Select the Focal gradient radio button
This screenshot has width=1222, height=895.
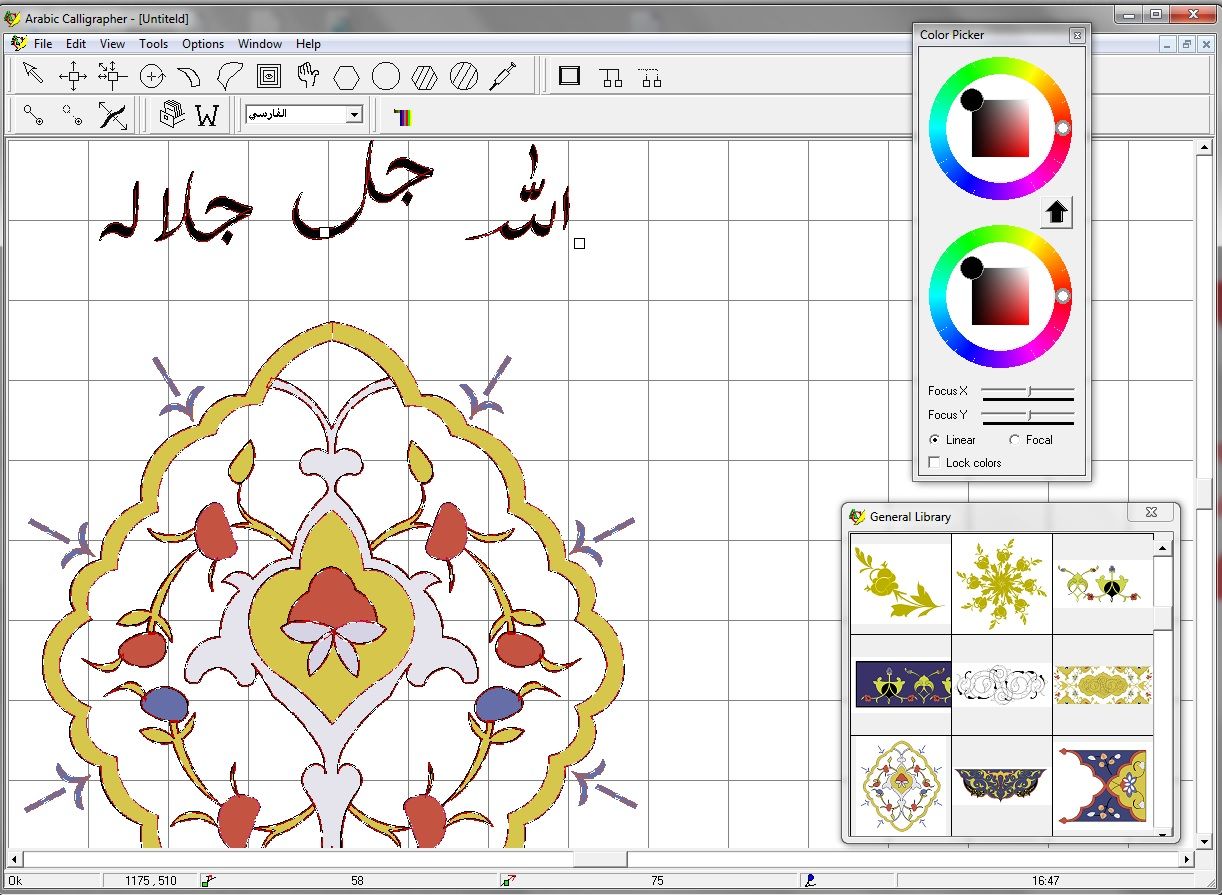[1014, 439]
